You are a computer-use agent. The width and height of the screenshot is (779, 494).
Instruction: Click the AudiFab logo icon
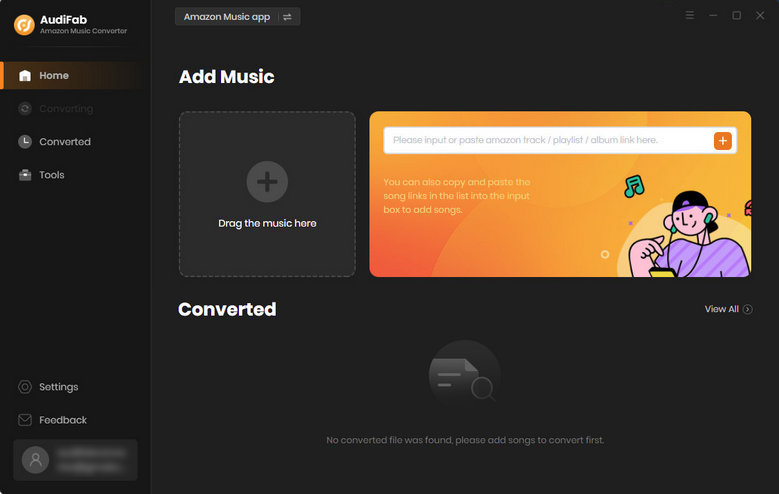click(24, 24)
